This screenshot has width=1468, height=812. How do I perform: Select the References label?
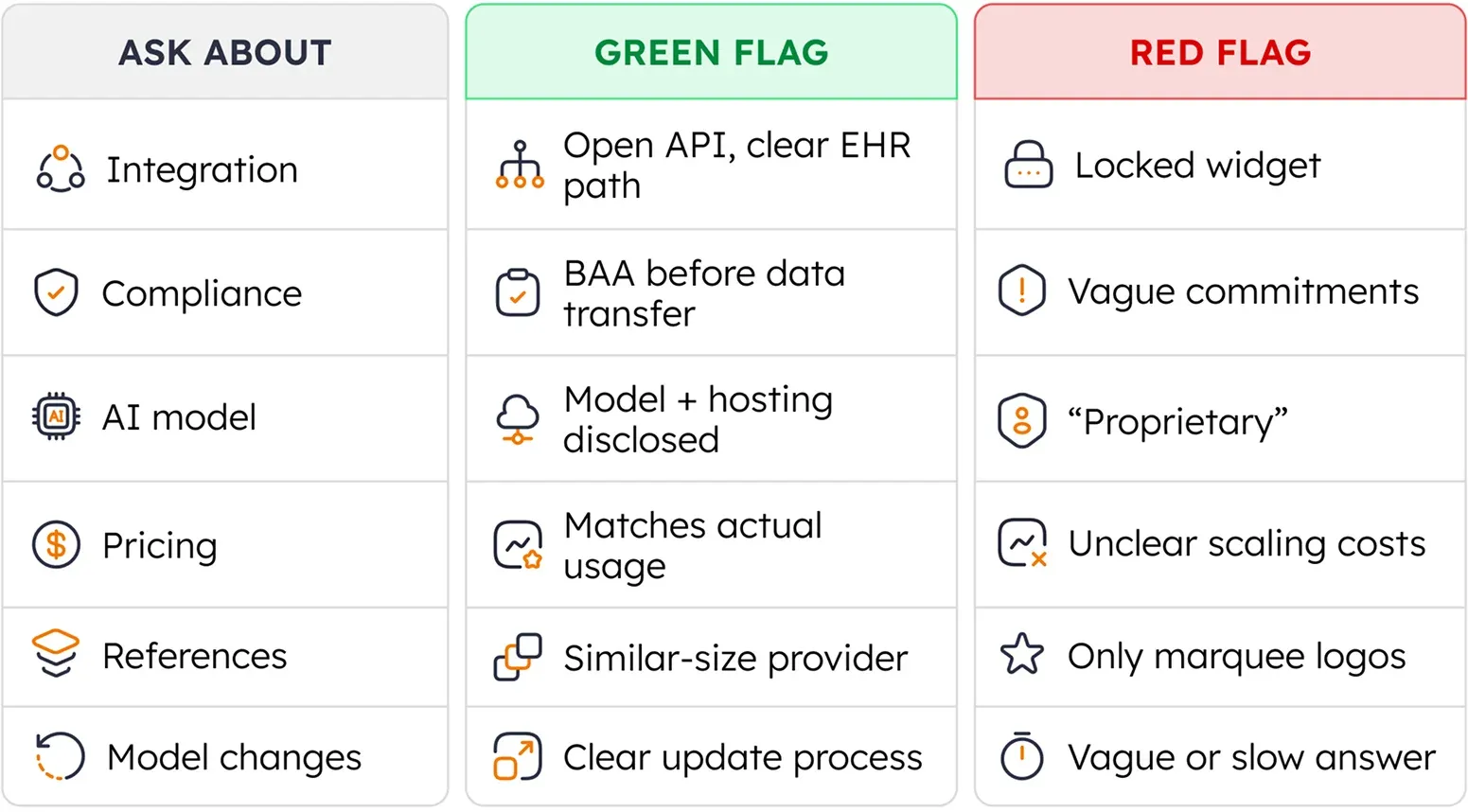click(x=194, y=656)
